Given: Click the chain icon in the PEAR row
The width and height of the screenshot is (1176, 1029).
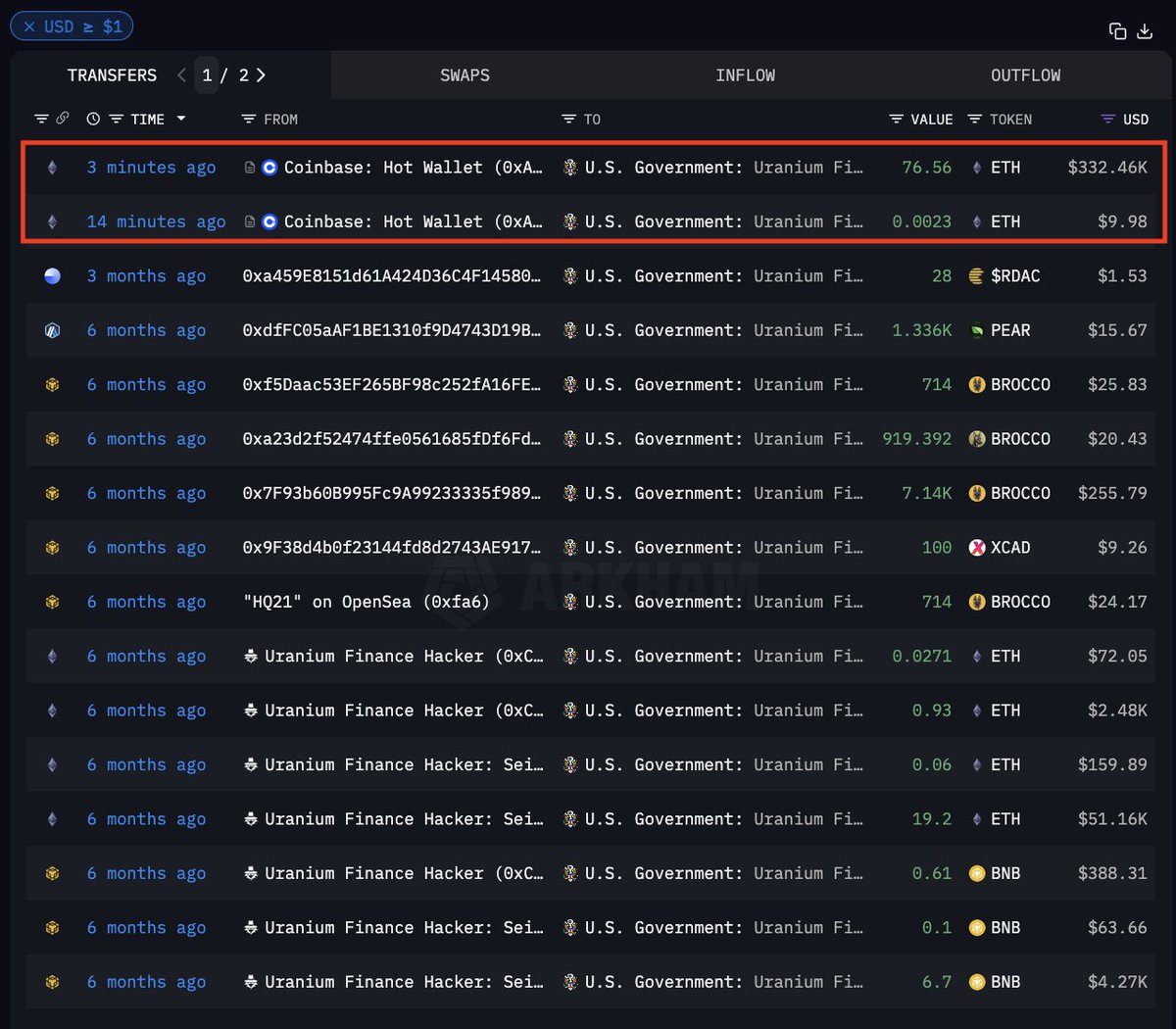Looking at the screenshot, I should click(52, 331).
